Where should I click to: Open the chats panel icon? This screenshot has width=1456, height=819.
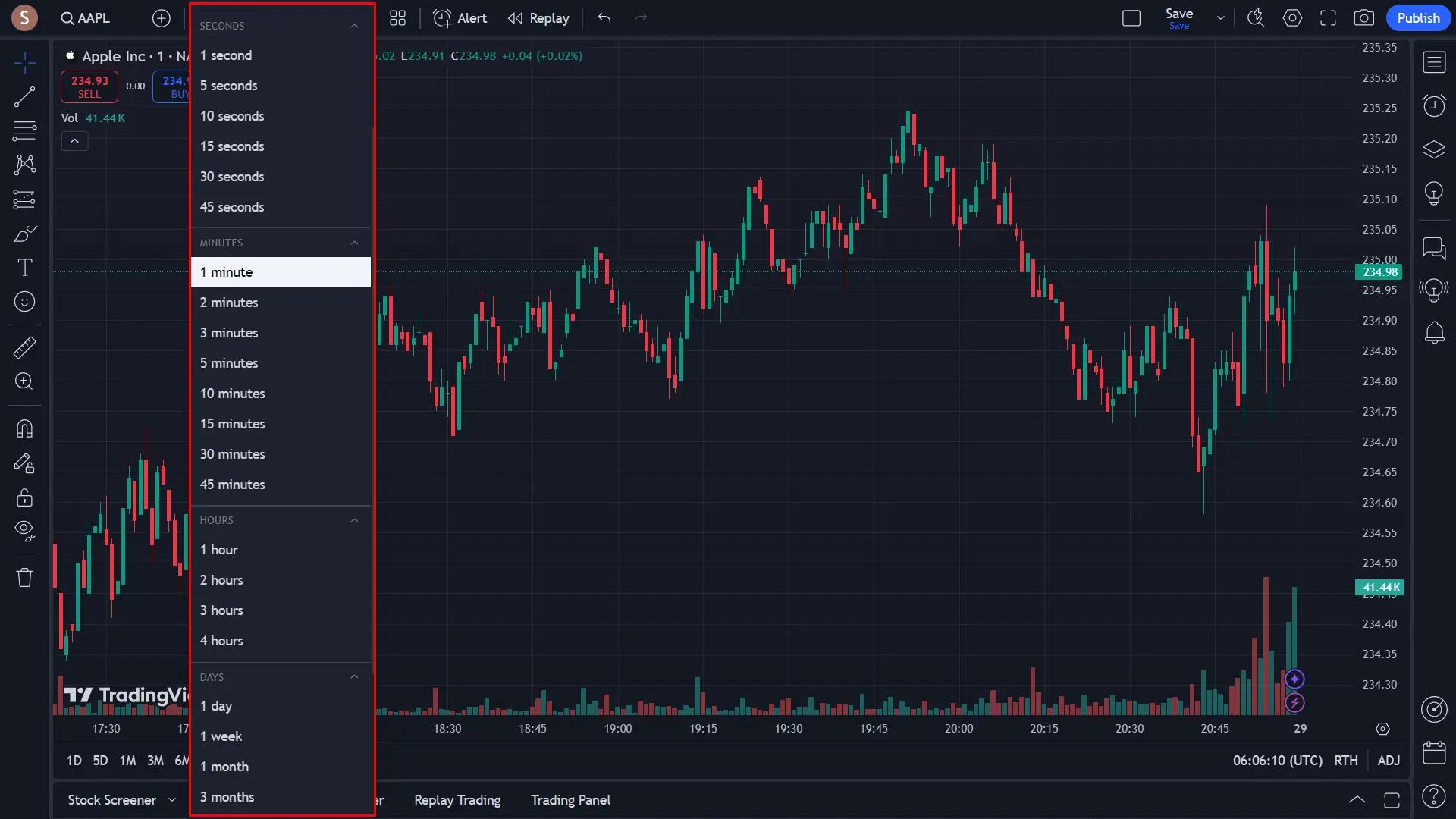click(1434, 247)
